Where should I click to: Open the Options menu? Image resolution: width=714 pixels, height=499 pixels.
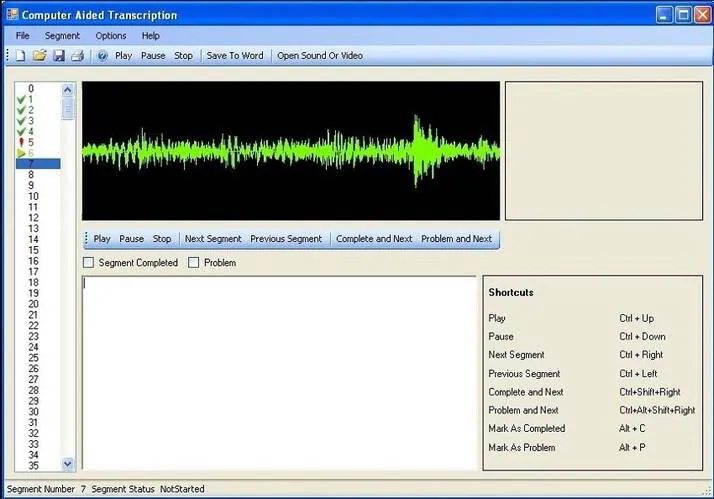coord(111,36)
